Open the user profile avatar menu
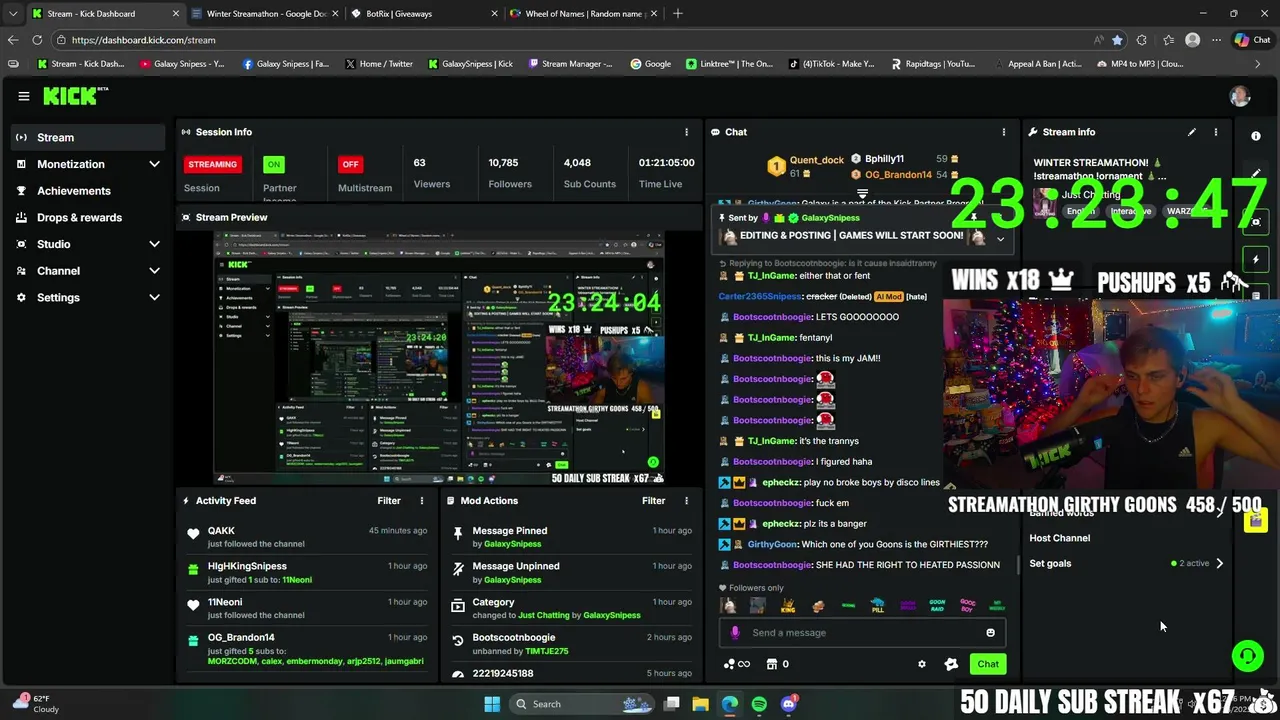This screenshot has width=1280, height=720. point(1240,96)
